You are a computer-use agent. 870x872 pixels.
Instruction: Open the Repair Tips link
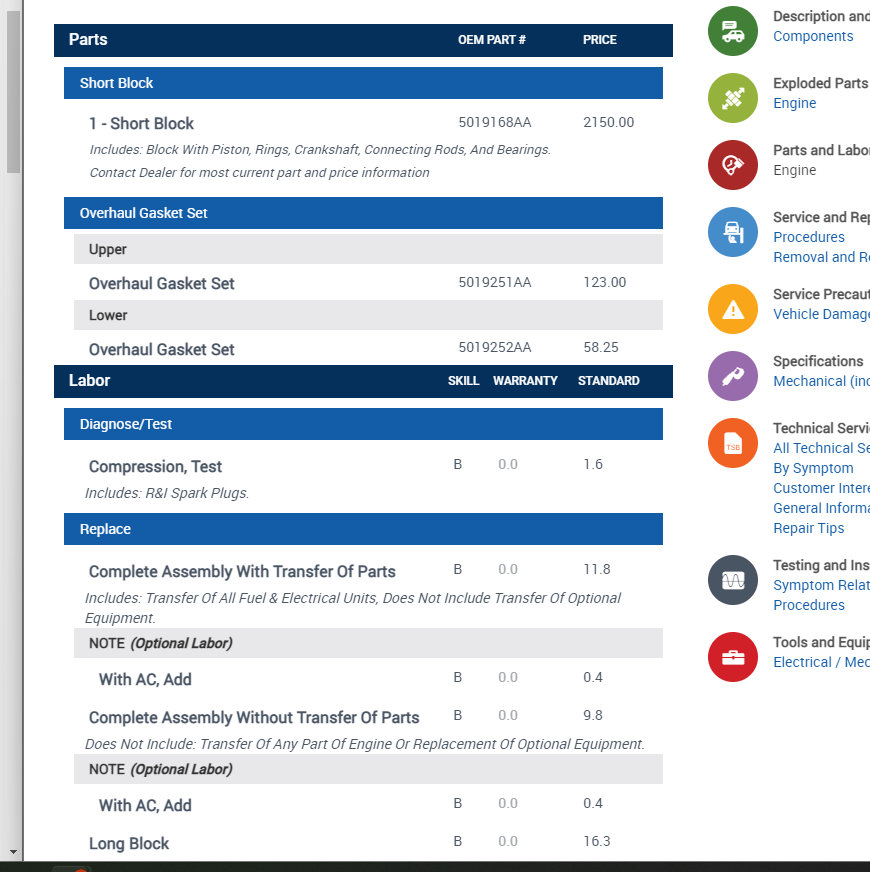(x=808, y=528)
